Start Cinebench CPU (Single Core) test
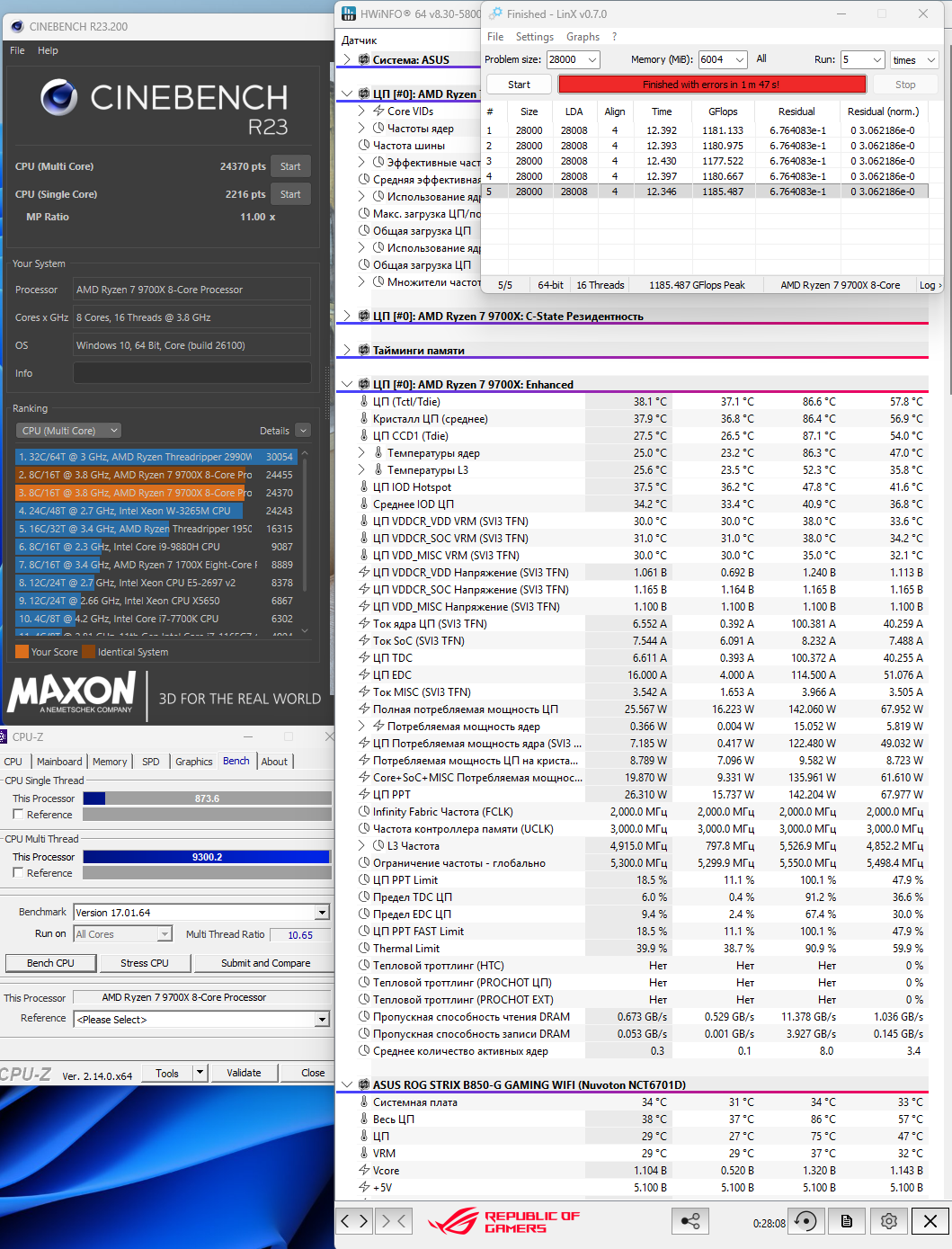 point(290,194)
